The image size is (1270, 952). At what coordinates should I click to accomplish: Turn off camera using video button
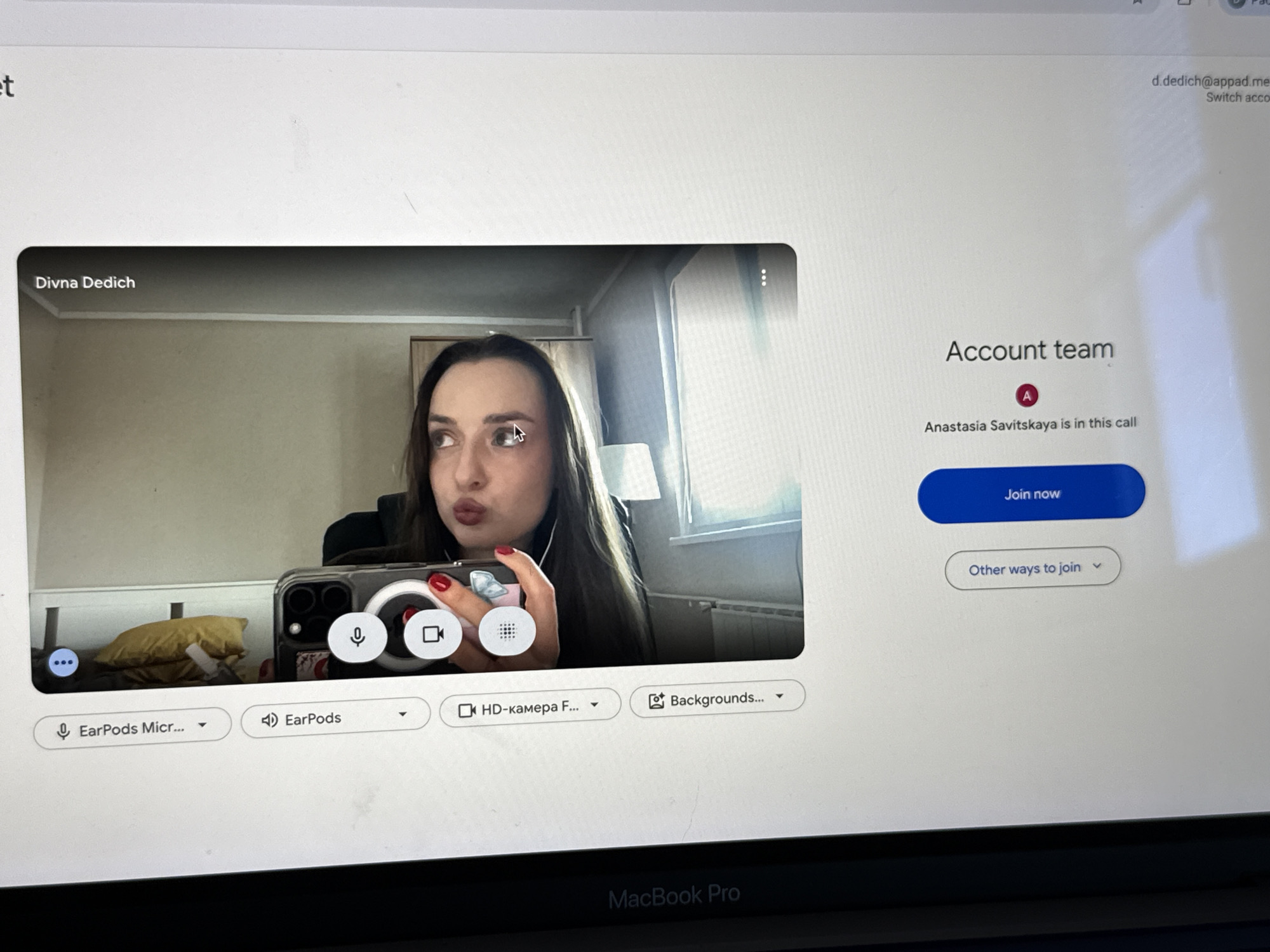432,634
